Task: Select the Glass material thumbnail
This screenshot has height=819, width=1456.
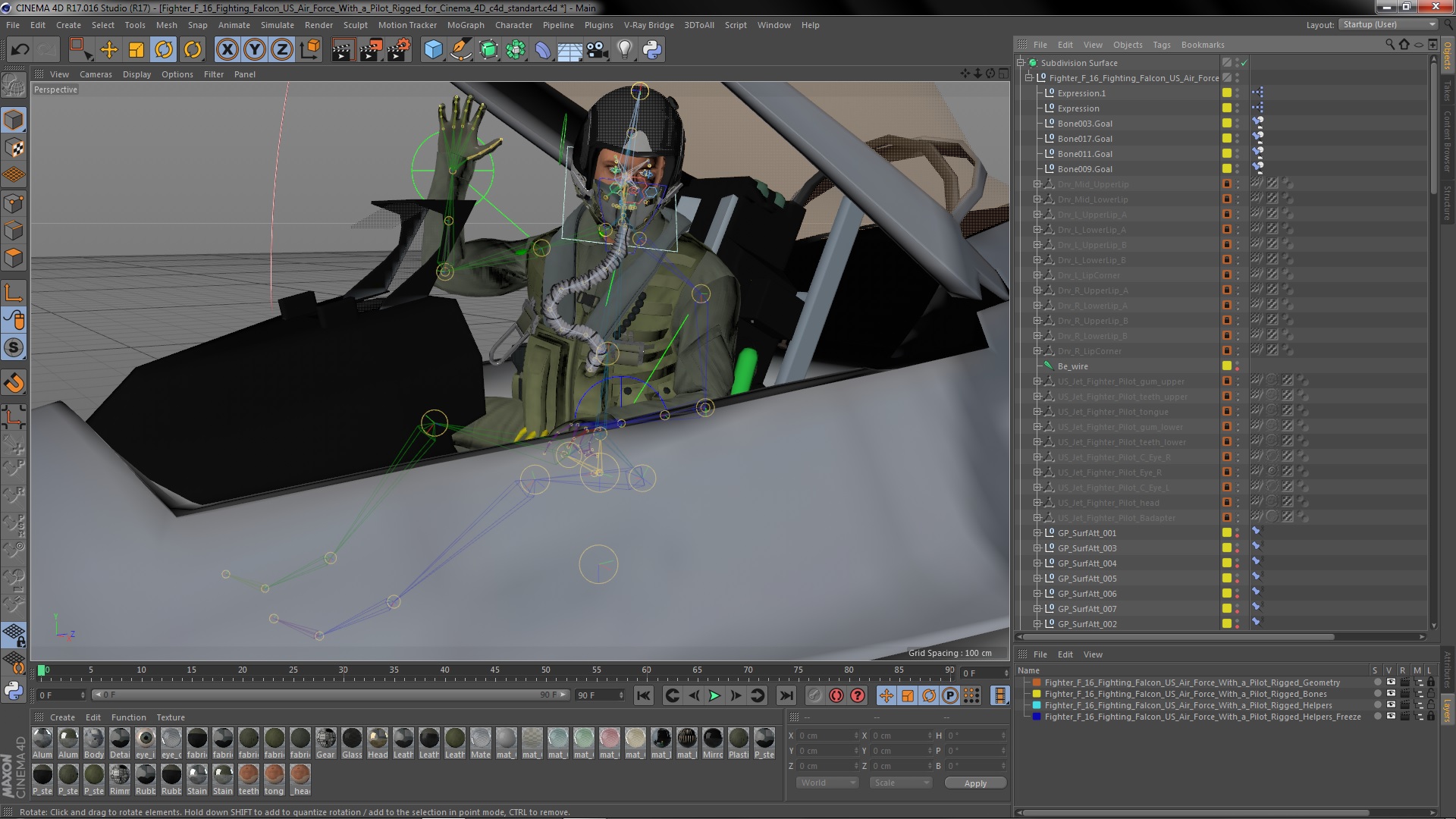Action: (x=352, y=742)
